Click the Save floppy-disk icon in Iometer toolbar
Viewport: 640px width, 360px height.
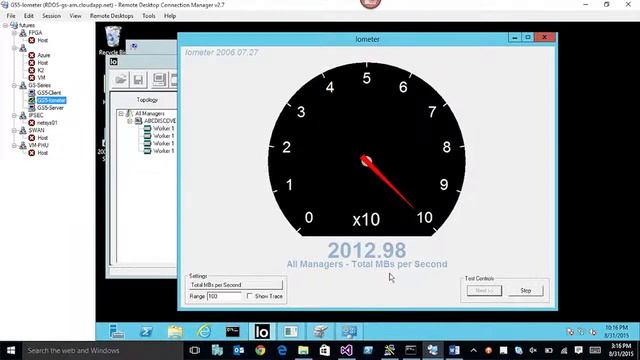(x=138, y=80)
